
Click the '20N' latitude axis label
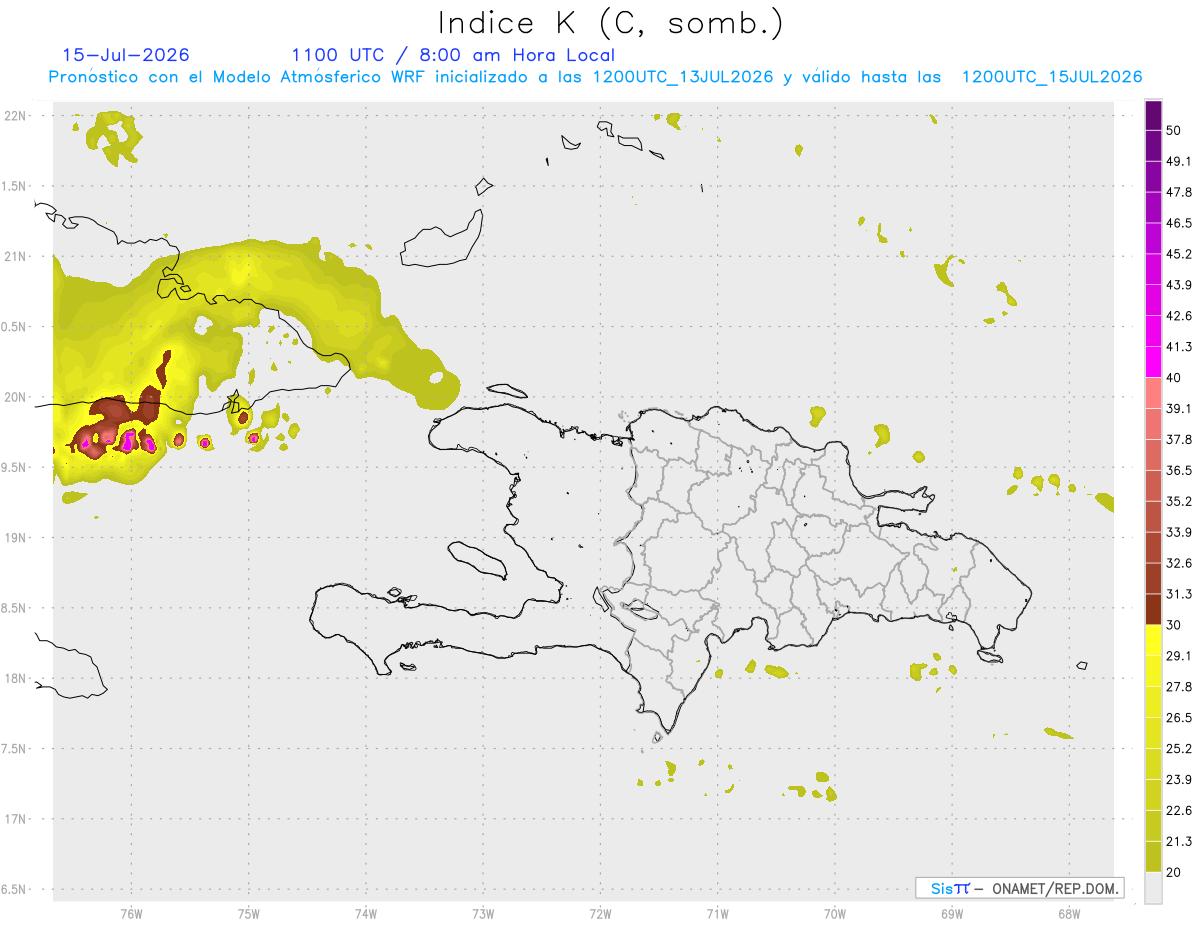pos(15,397)
